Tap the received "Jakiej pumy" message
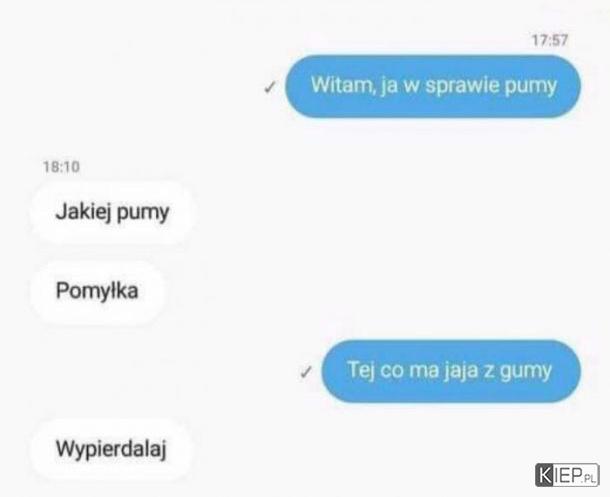The image size is (610, 497). (112, 212)
